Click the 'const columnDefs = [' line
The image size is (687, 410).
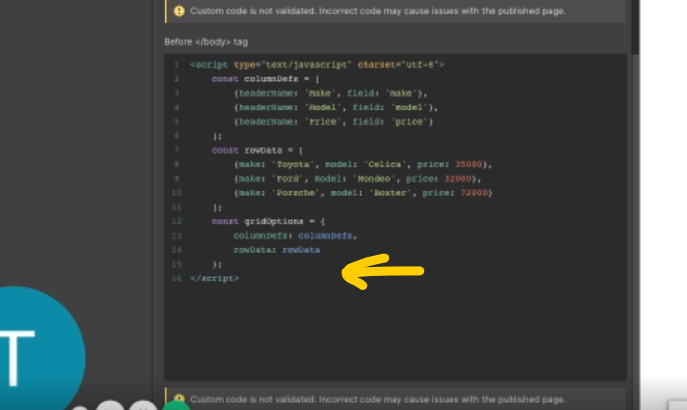pyautogui.click(x=266, y=79)
